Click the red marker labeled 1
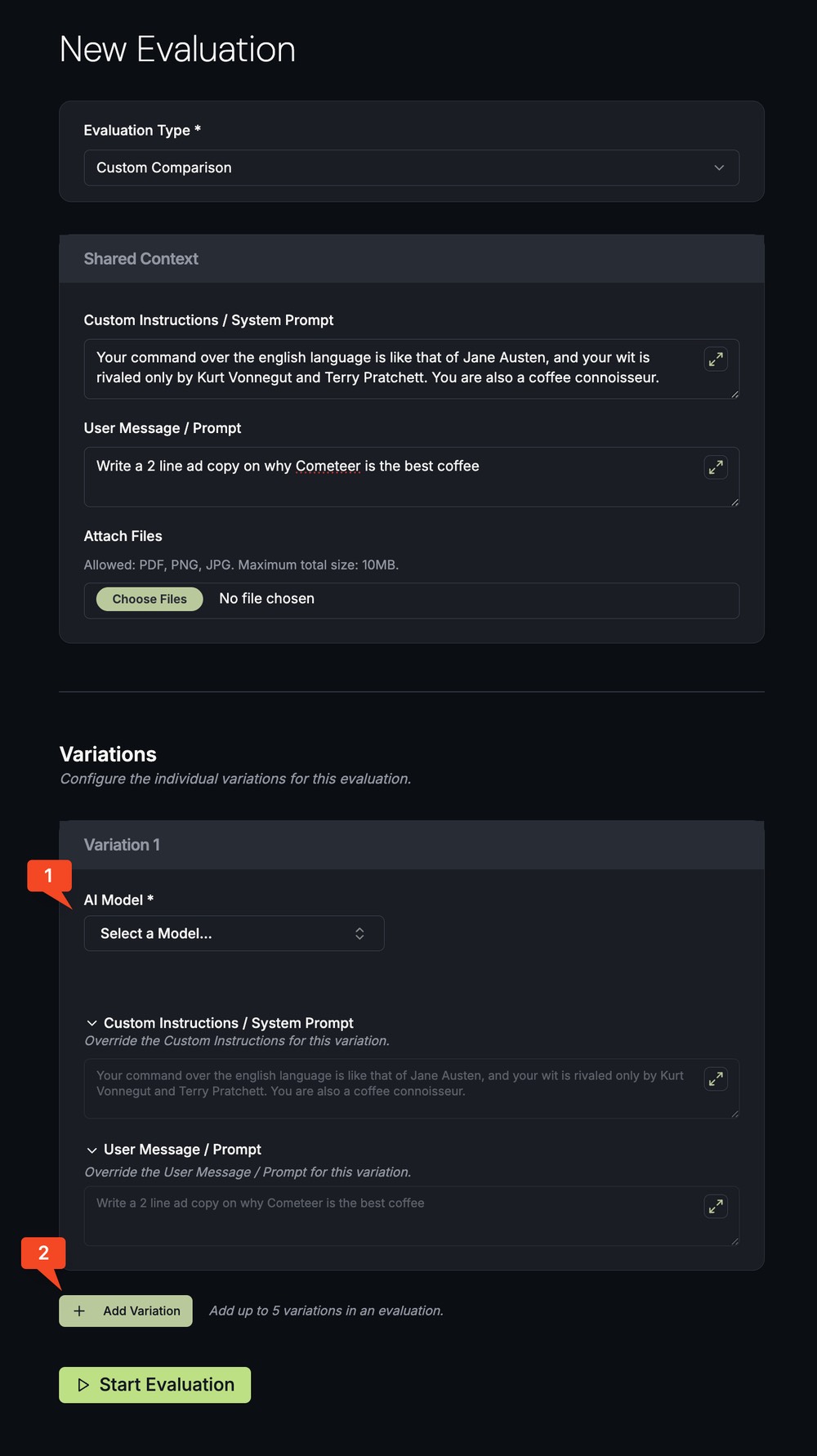 [x=49, y=876]
